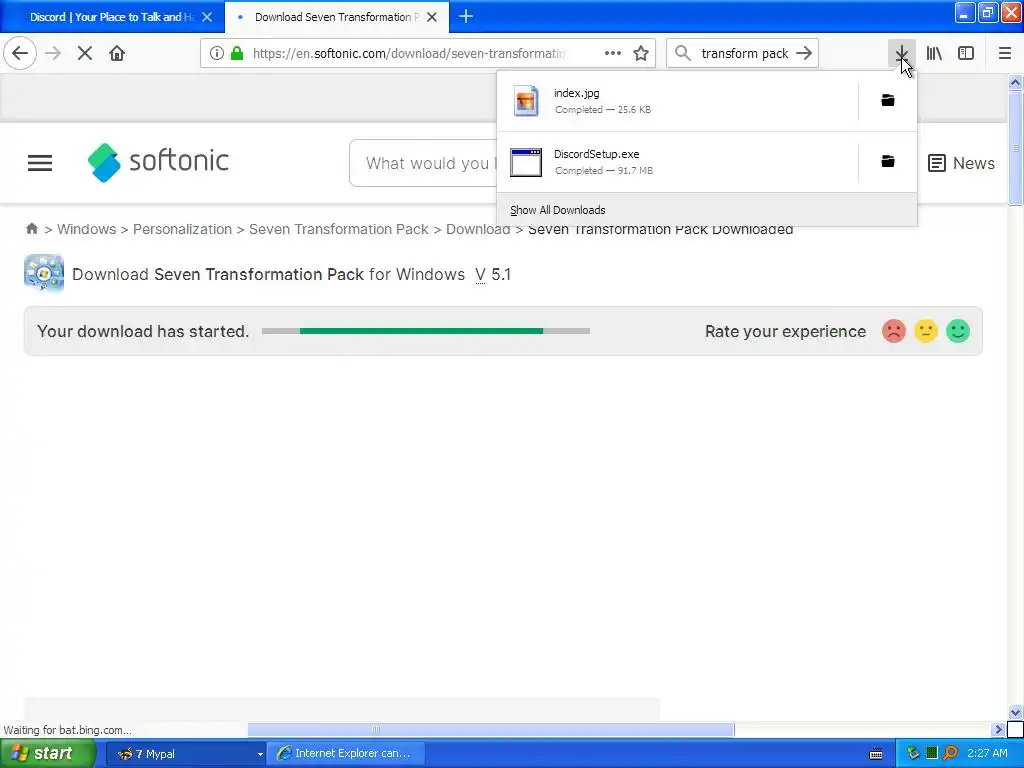Follow the Windows breadcrumb link
The image size is (1024, 768).
point(86,229)
